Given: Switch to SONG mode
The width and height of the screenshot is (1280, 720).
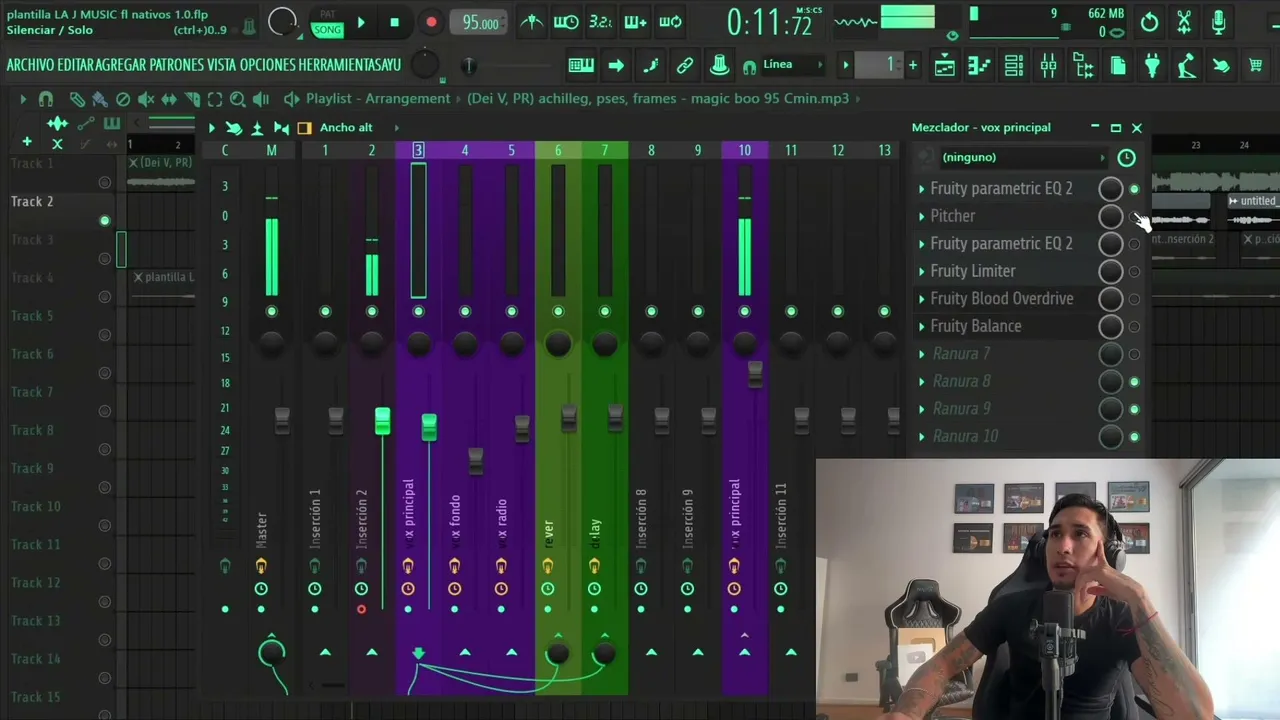Looking at the screenshot, I should pyautogui.click(x=327, y=30).
